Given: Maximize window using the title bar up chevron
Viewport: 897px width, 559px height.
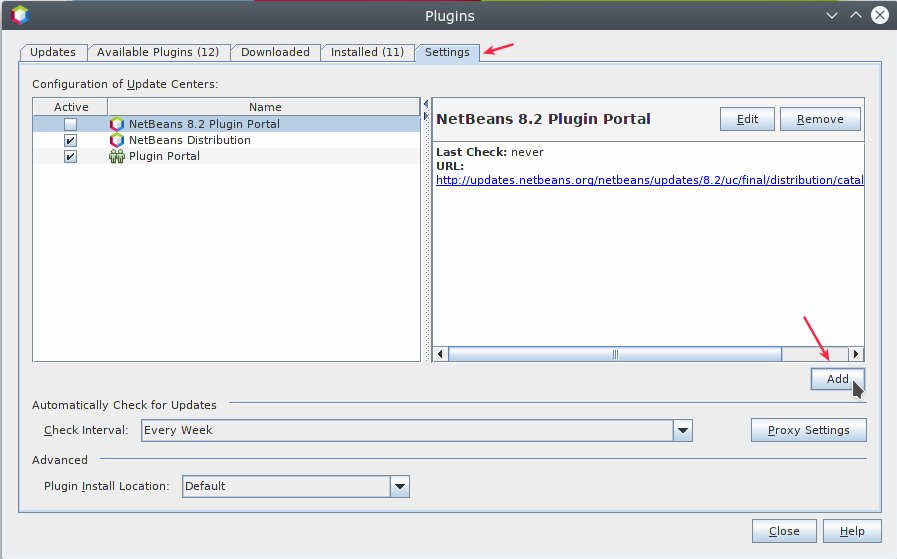Looking at the screenshot, I should [x=856, y=15].
